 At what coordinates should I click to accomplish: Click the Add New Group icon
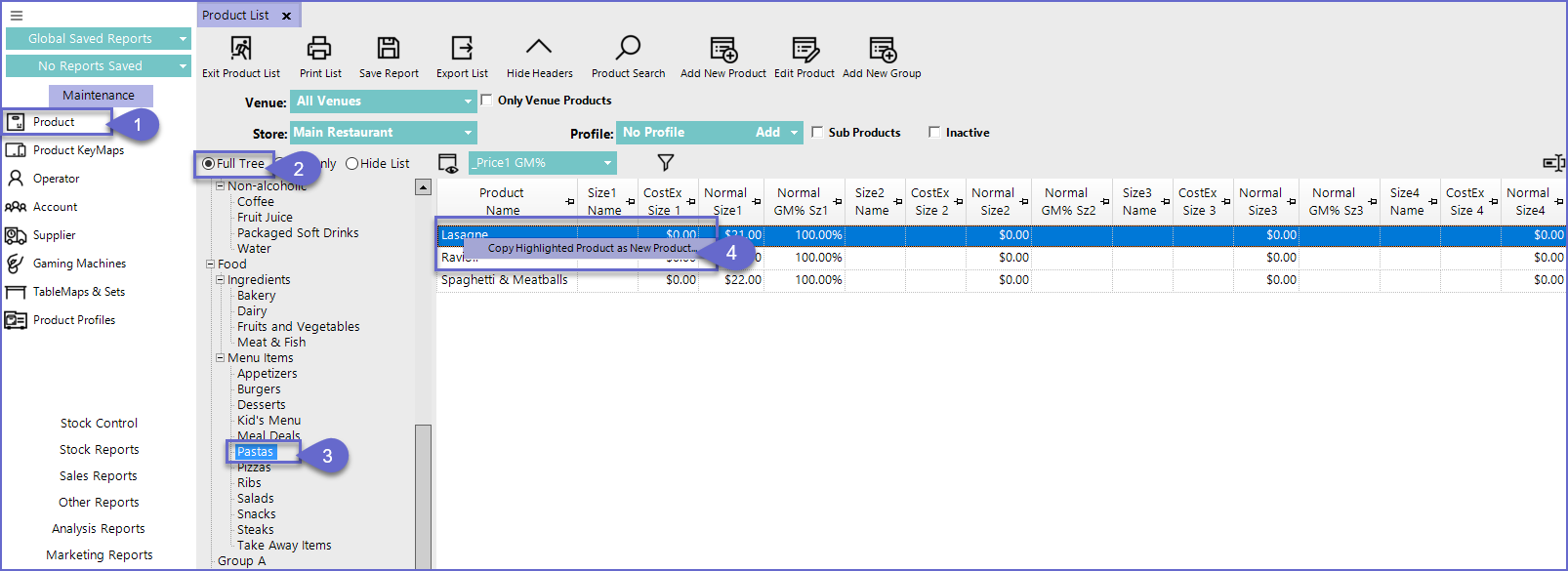click(882, 49)
